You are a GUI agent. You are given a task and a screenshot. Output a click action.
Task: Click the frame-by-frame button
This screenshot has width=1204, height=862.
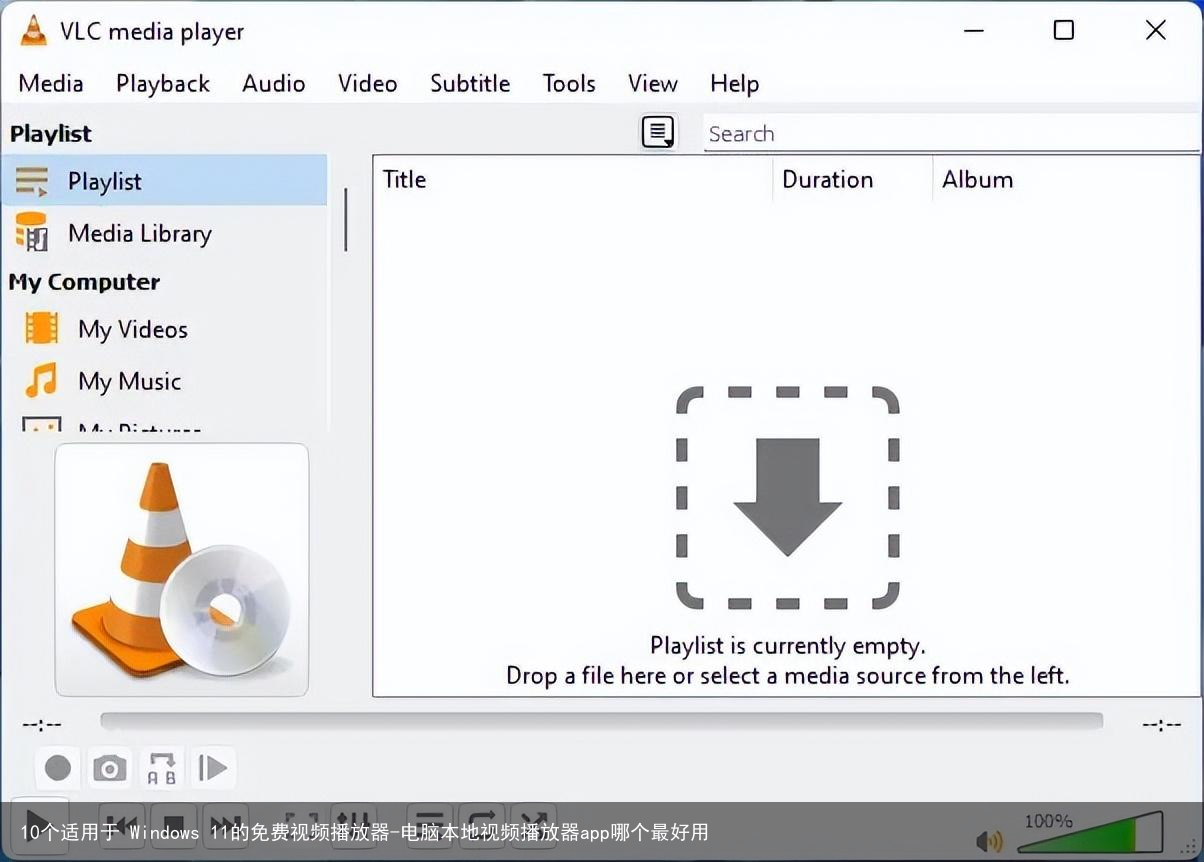213,768
